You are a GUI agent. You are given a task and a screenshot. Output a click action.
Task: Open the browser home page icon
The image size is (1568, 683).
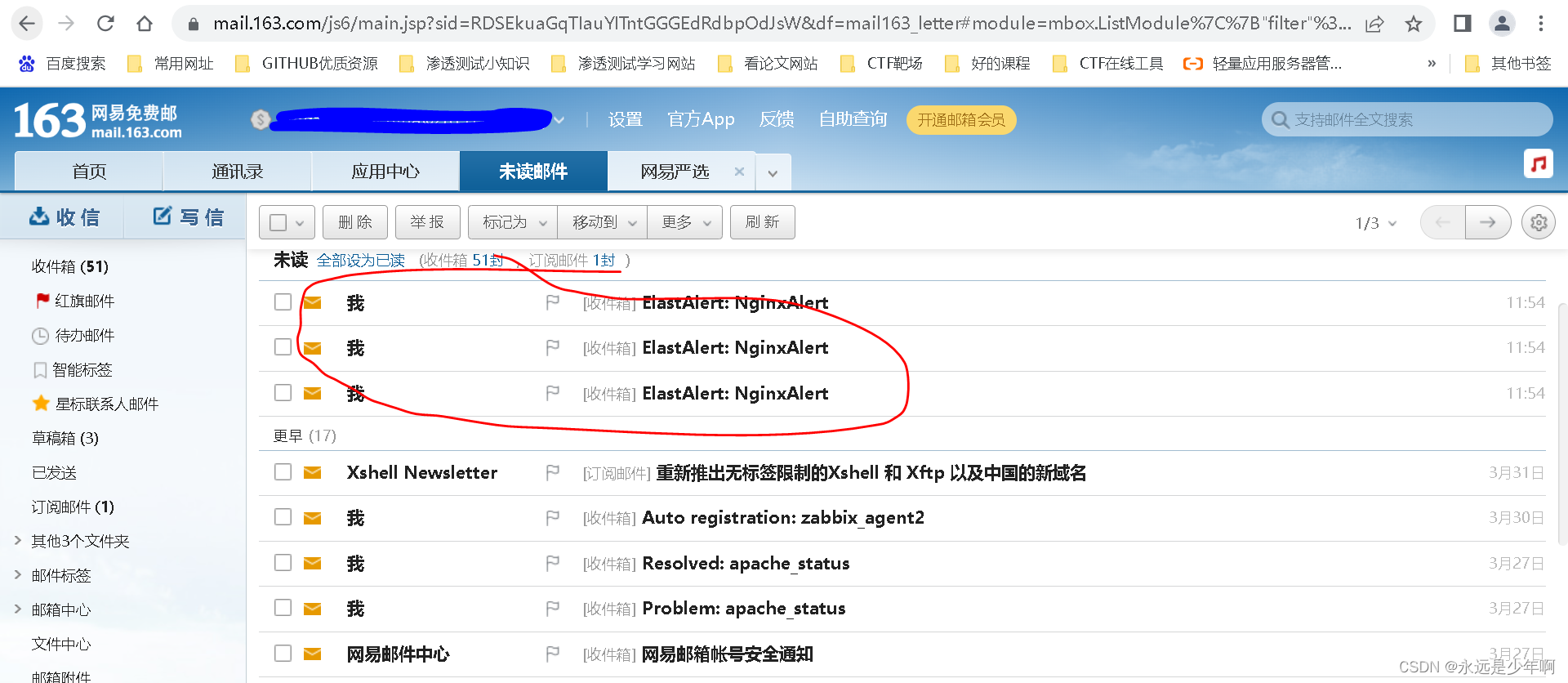pyautogui.click(x=145, y=24)
